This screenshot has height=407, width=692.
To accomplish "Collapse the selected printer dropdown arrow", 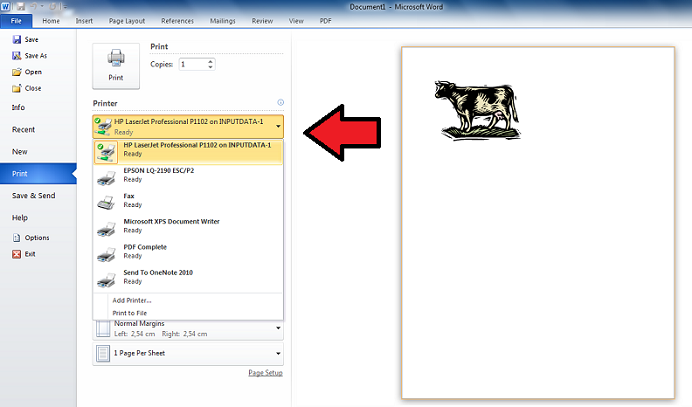I will [x=278, y=127].
